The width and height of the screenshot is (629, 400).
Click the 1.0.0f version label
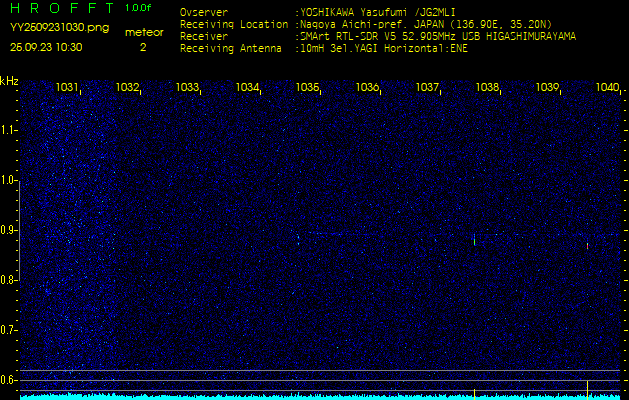139,9
